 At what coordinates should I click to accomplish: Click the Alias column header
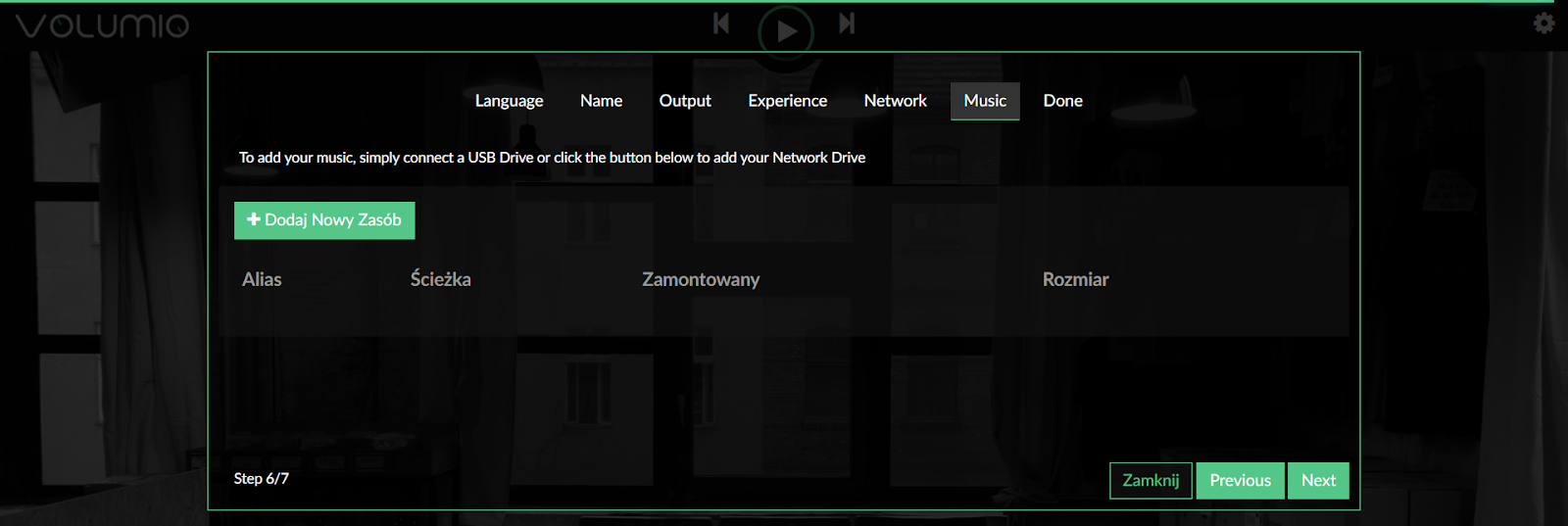click(262, 279)
